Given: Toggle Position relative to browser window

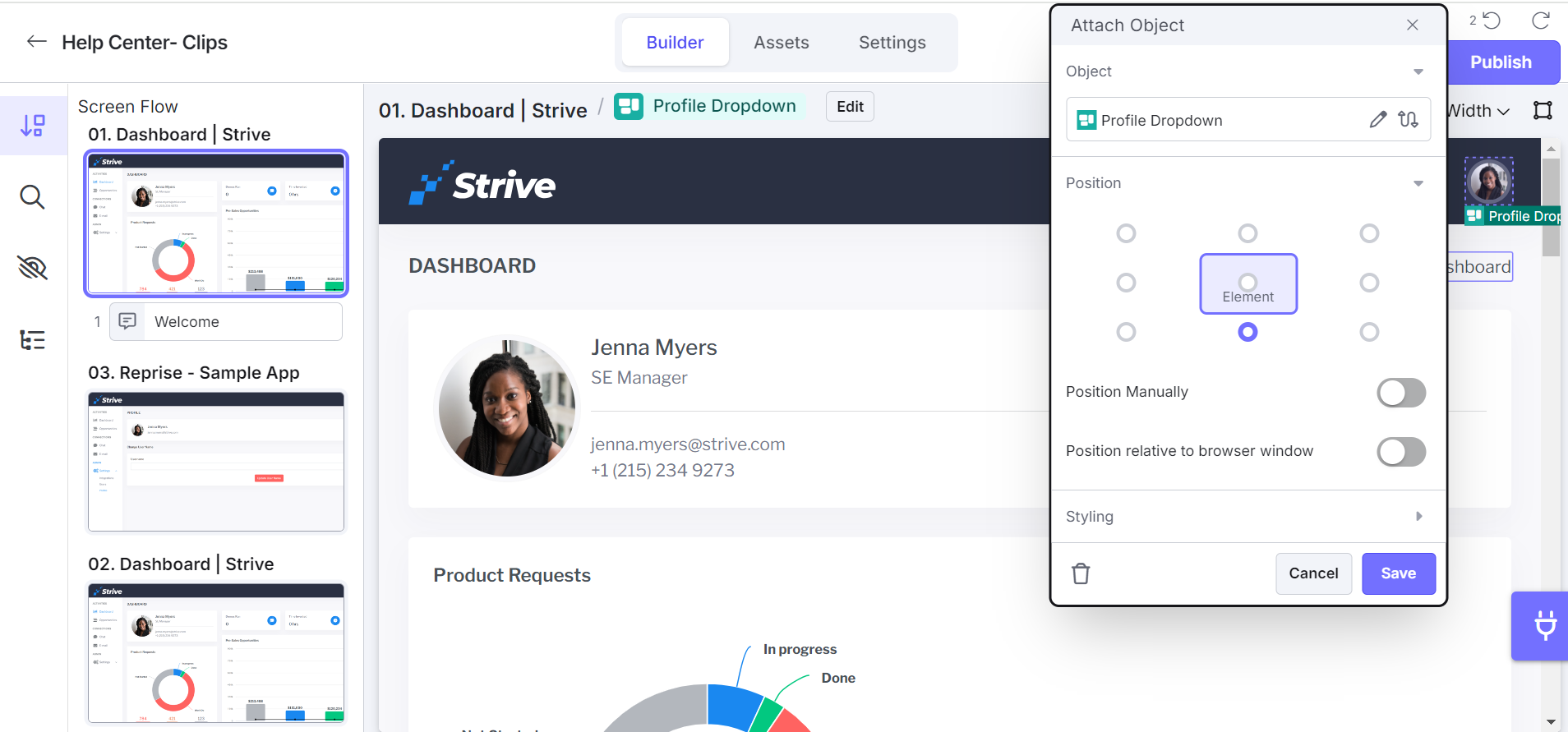Looking at the screenshot, I should [1401, 452].
